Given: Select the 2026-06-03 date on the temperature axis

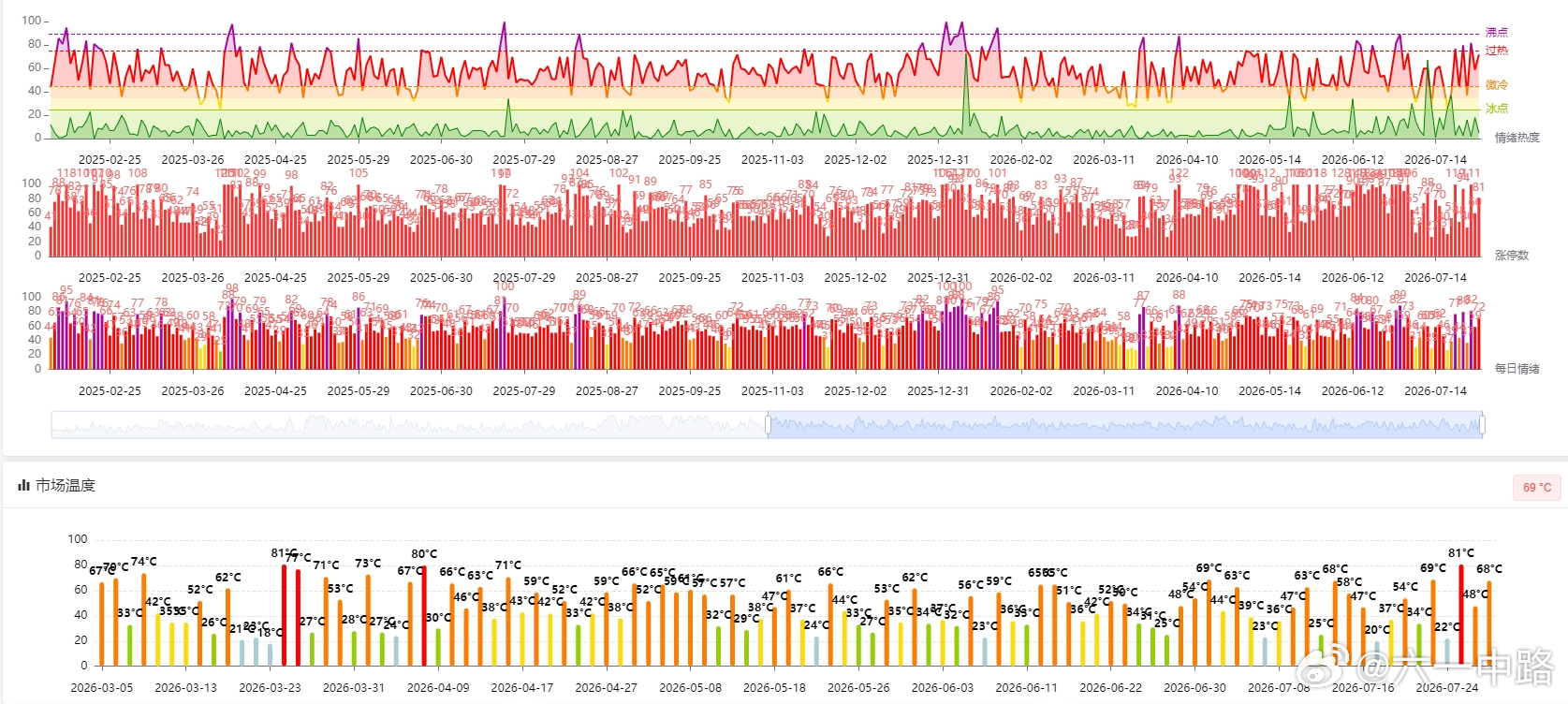Looking at the screenshot, I should coord(943,687).
